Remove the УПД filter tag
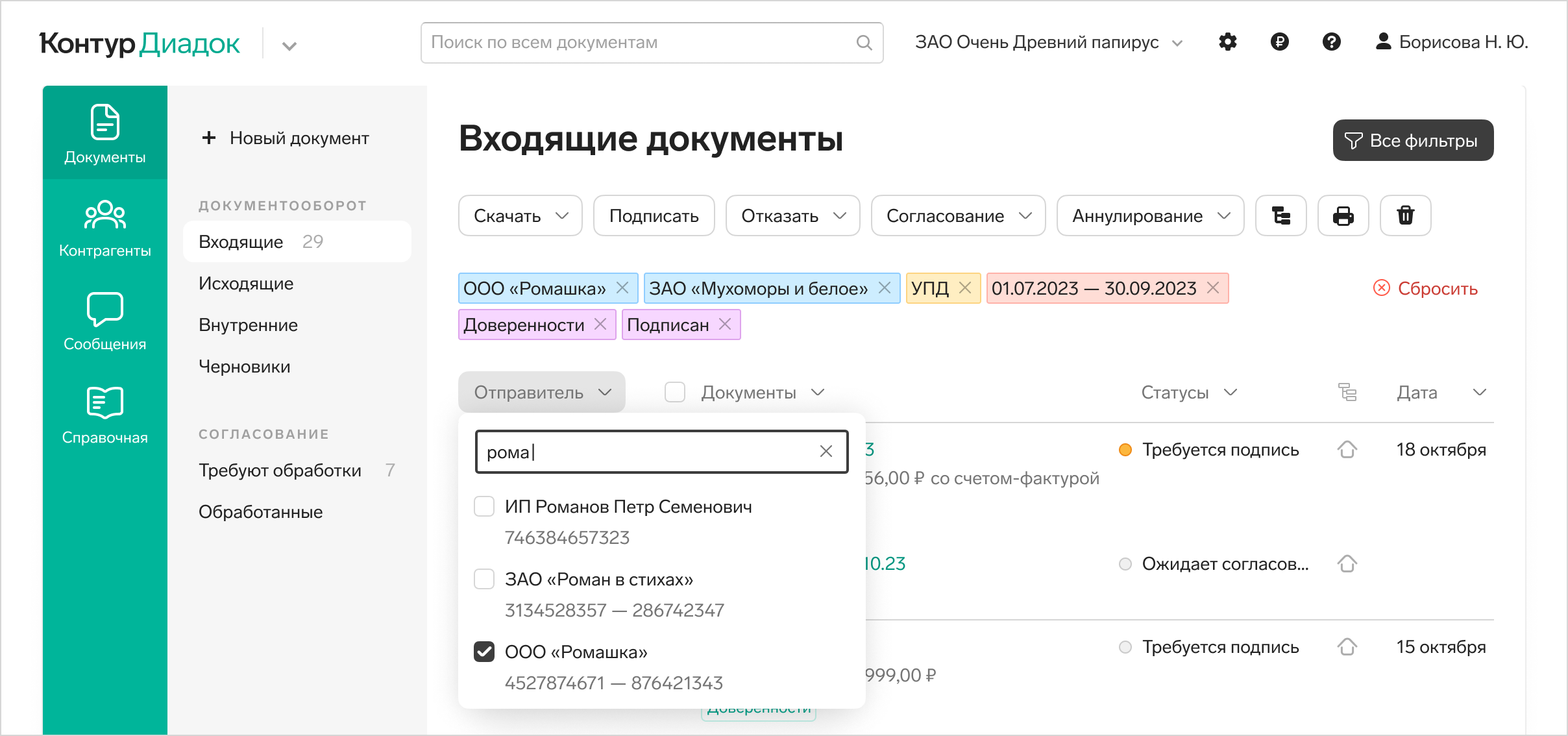Viewport: 1568px width, 736px height. (x=965, y=288)
